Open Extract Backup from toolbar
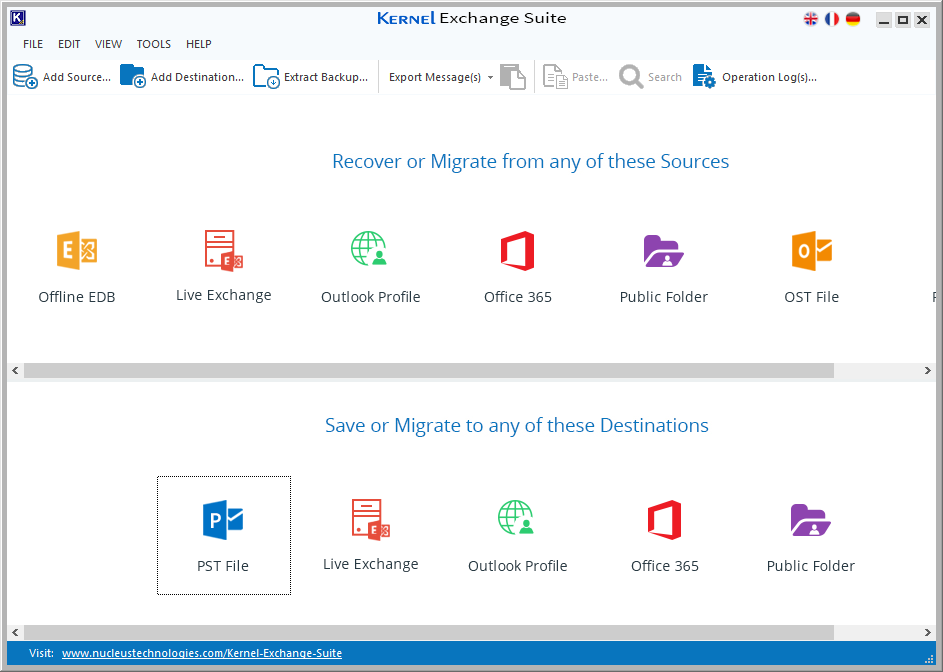 click(x=310, y=77)
